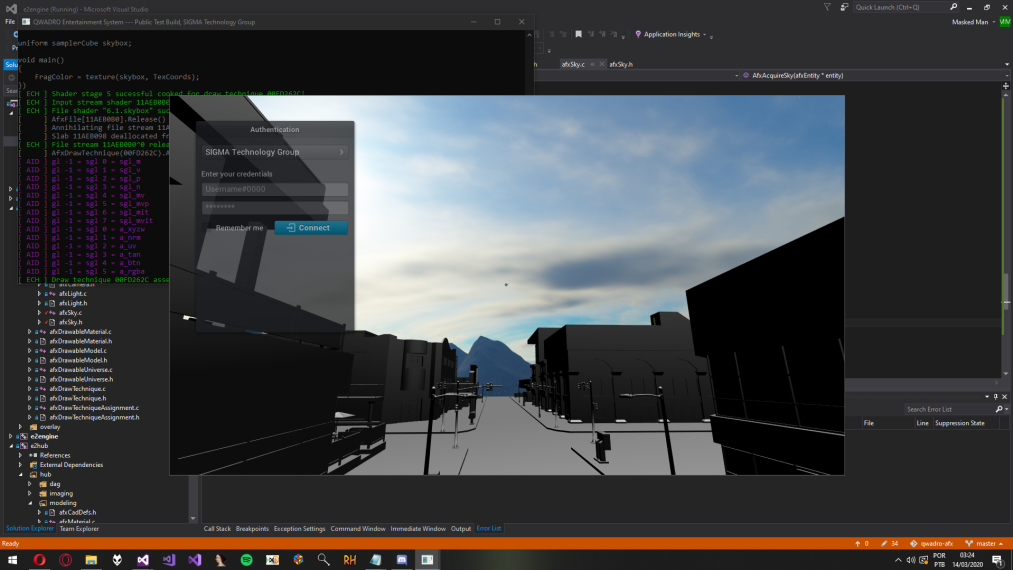The height and width of the screenshot is (570, 1013).
Task: Click the notifications filter funnel icon
Action: pos(827,7)
